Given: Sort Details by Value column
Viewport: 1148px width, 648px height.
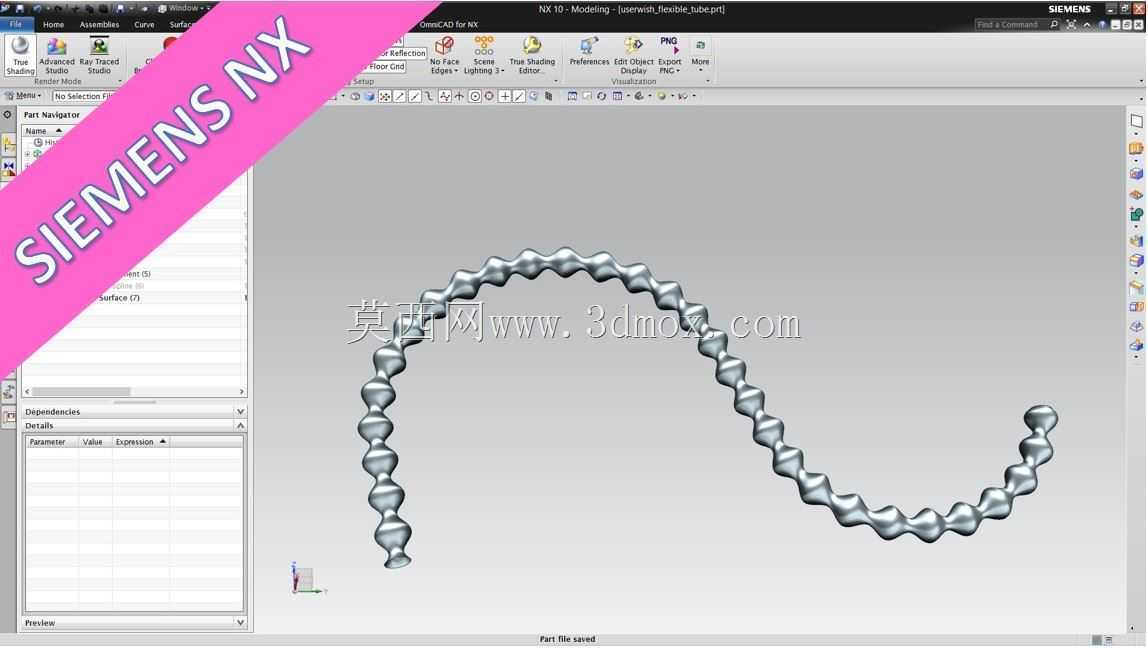Looking at the screenshot, I should click(x=95, y=442).
